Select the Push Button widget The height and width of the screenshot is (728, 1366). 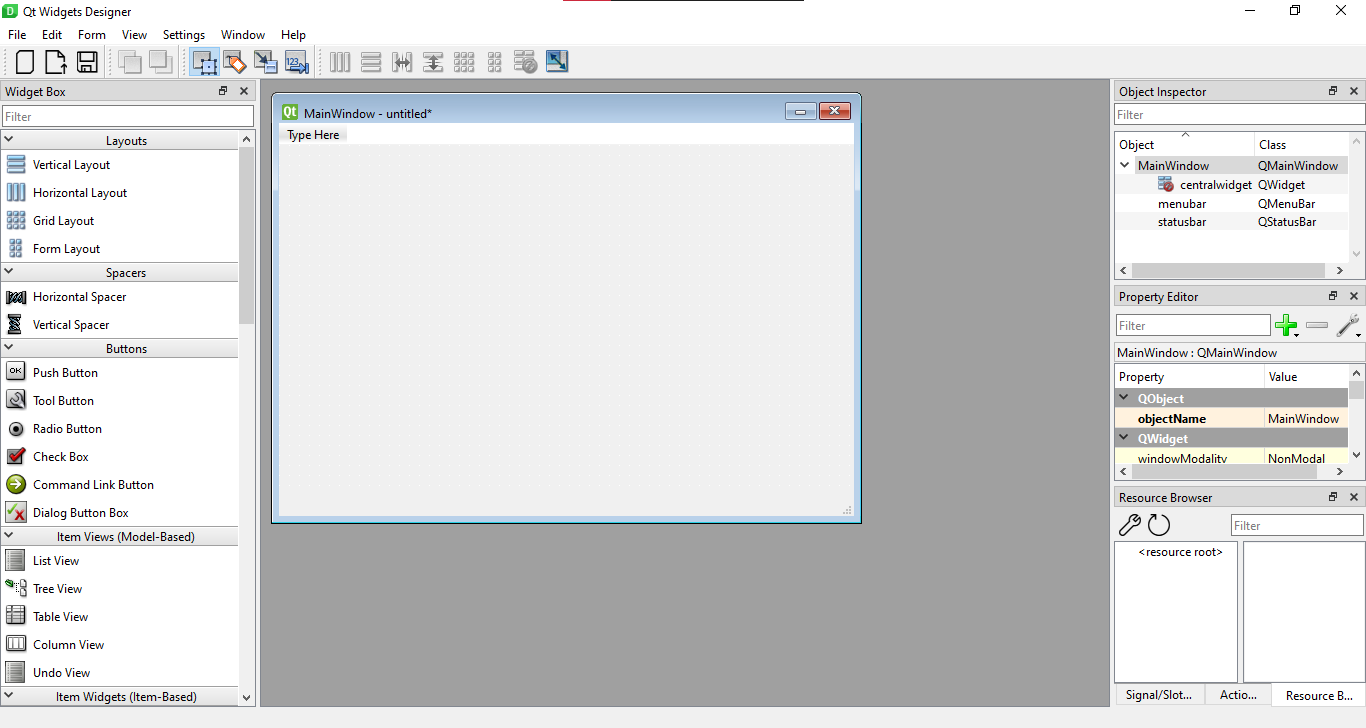[65, 373]
